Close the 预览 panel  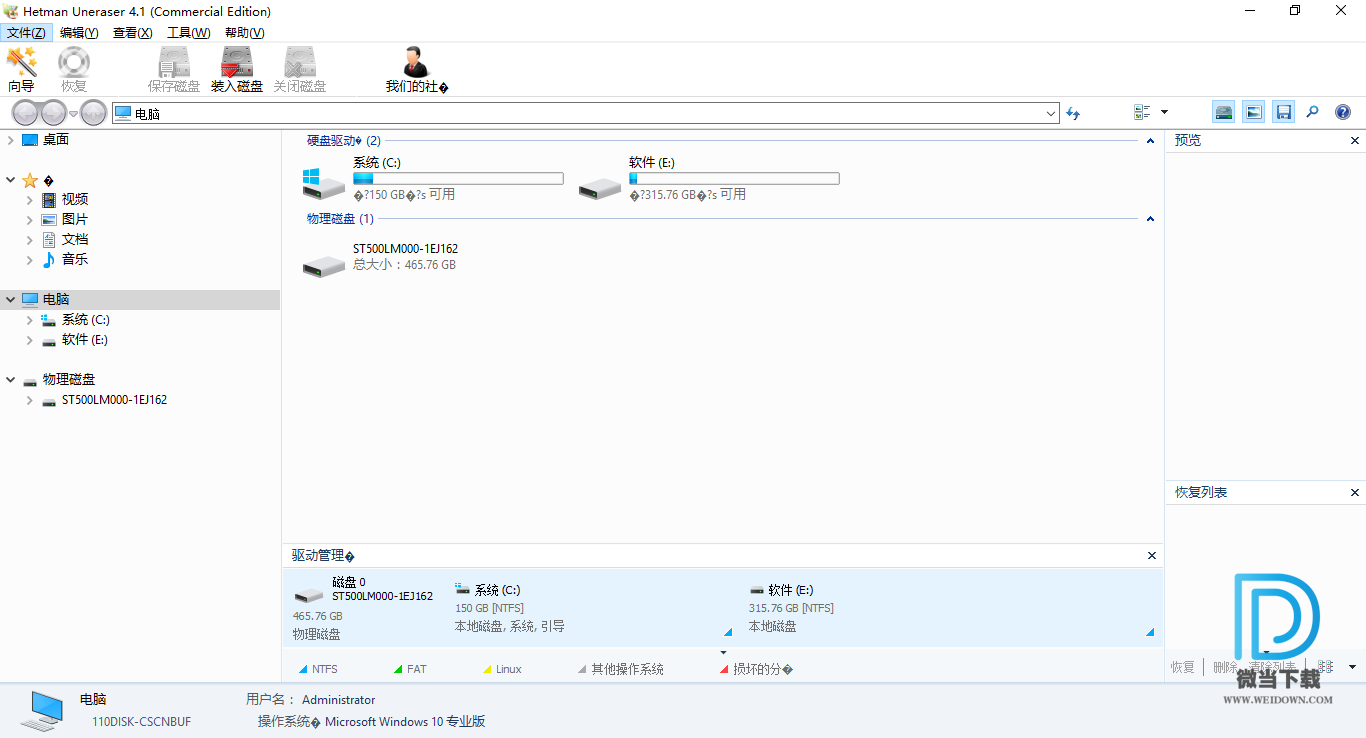1355,141
